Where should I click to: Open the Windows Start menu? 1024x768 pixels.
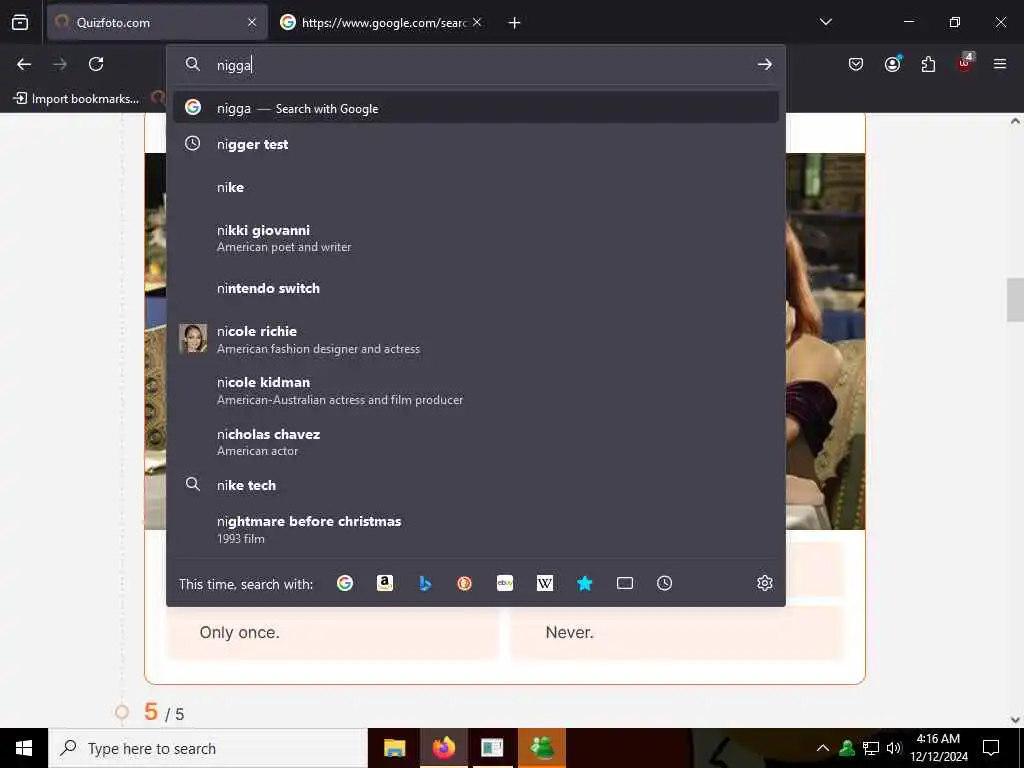click(x=24, y=748)
